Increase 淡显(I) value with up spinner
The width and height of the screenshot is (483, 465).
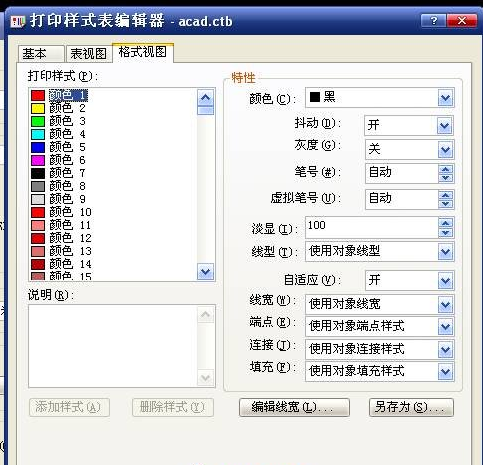(x=446, y=223)
